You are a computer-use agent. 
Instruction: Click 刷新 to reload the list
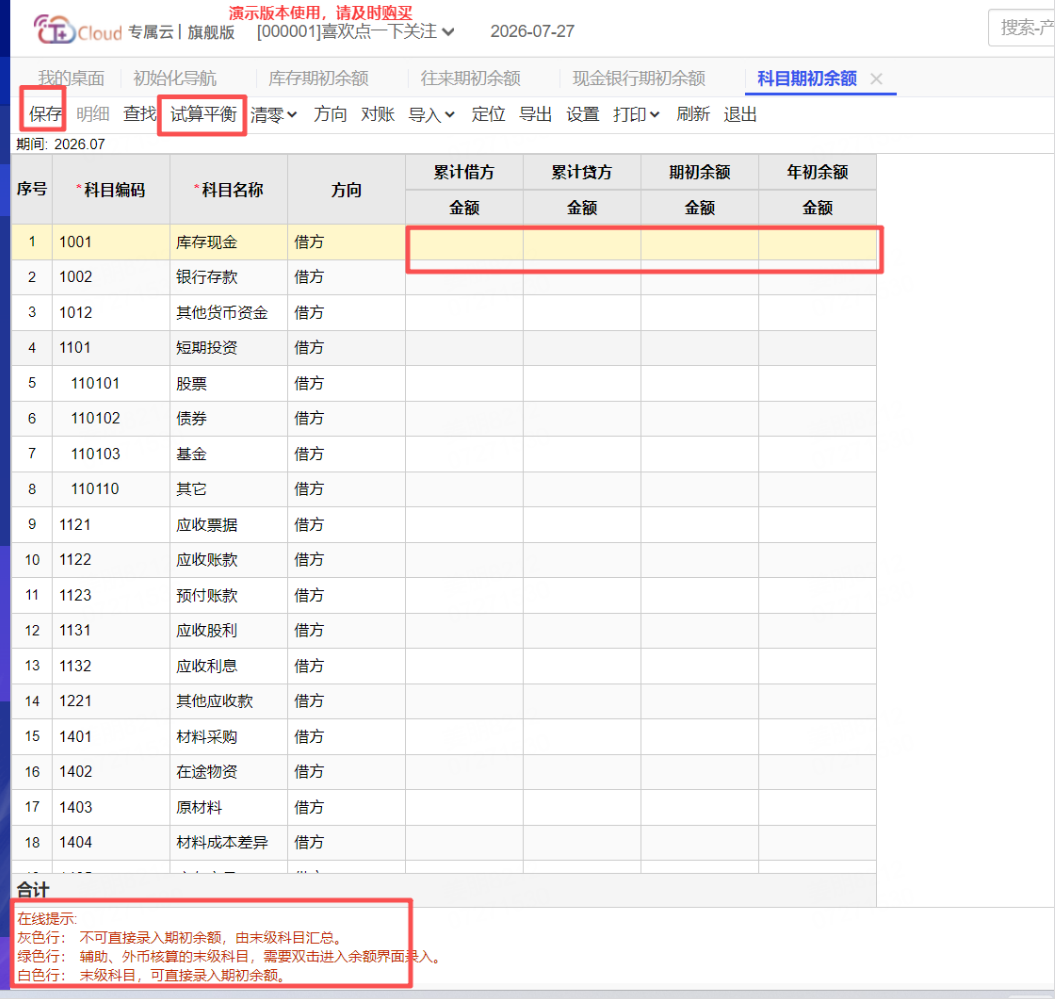coord(693,114)
